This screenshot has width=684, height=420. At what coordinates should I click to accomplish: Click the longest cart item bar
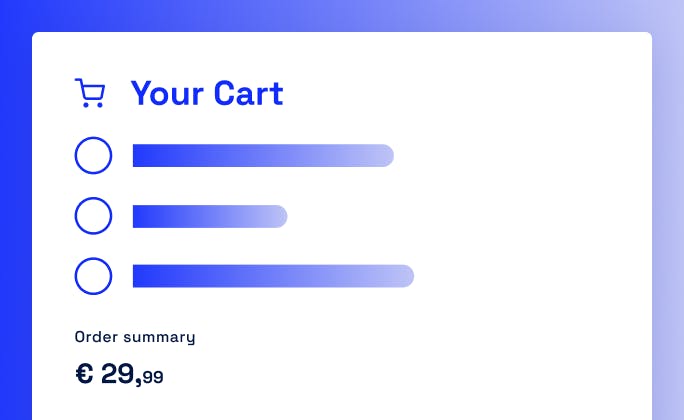(273, 276)
